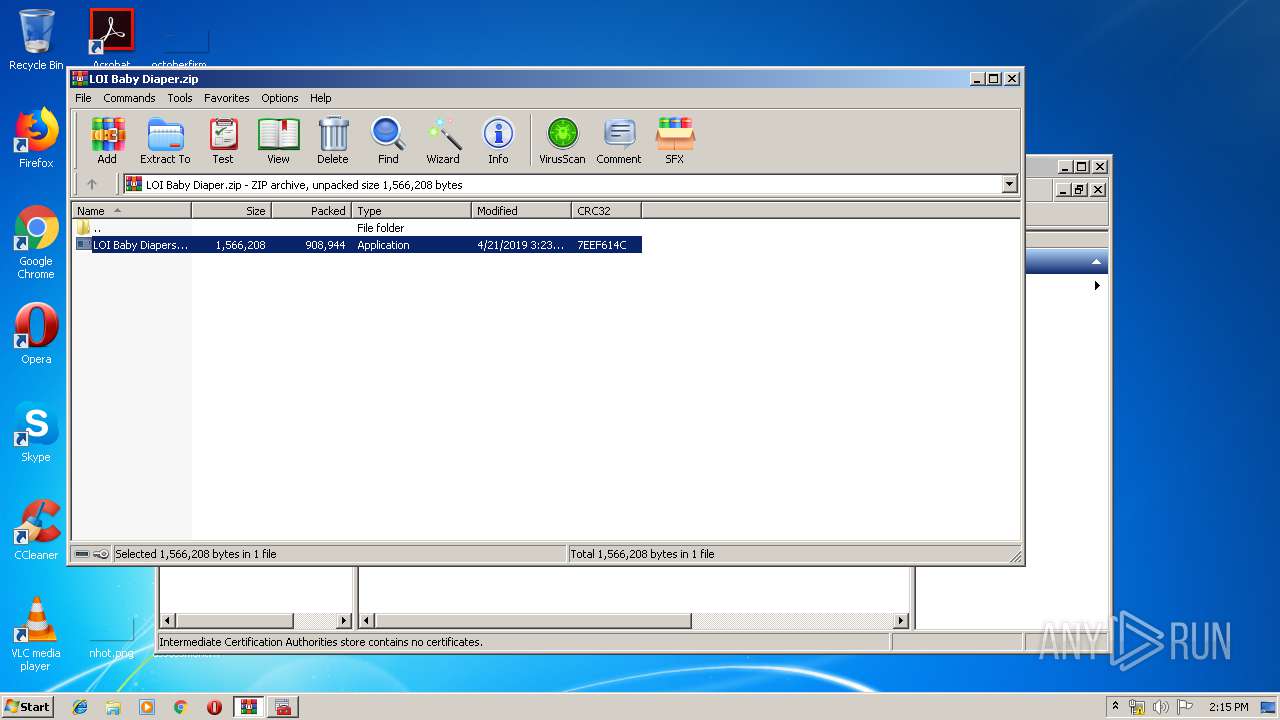Open the Commands menu
1280x720 pixels.
coord(129,98)
